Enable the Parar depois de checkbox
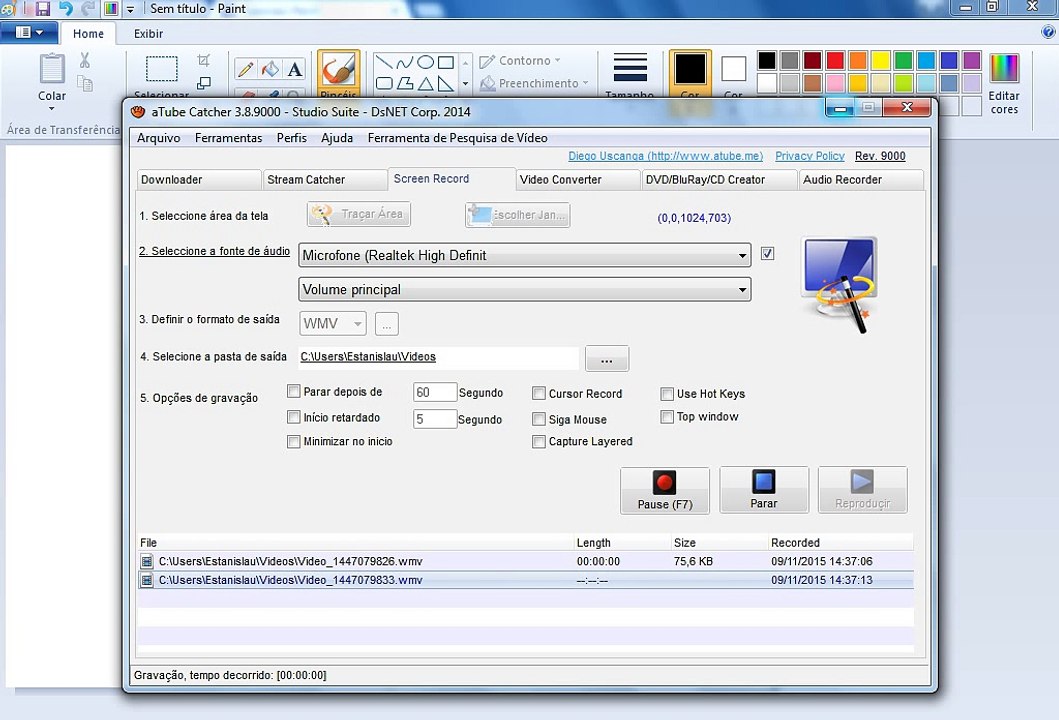This screenshot has width=1059, height=720. click(x=293, y=391)
